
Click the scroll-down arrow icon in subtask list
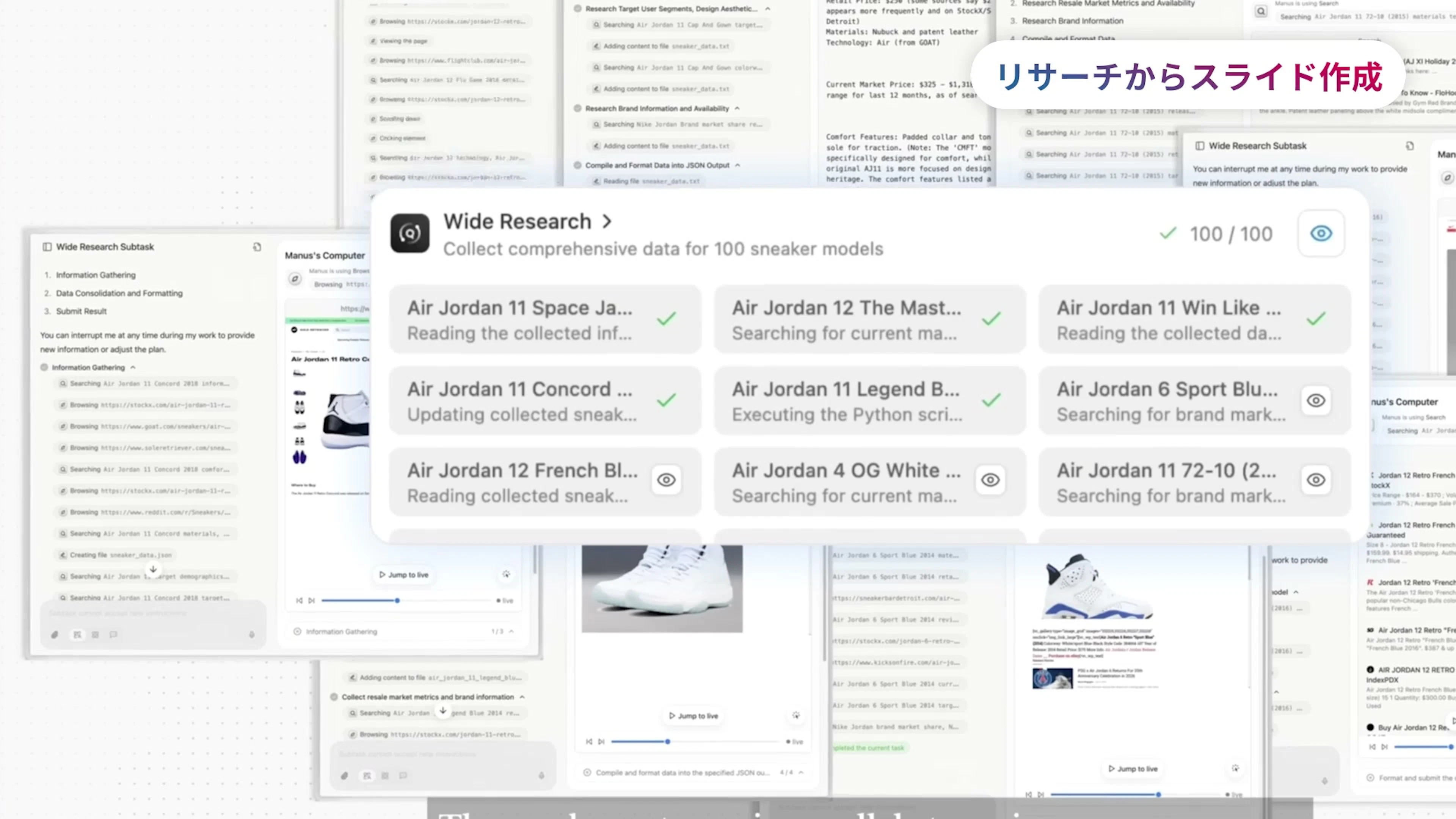point(152,569)
